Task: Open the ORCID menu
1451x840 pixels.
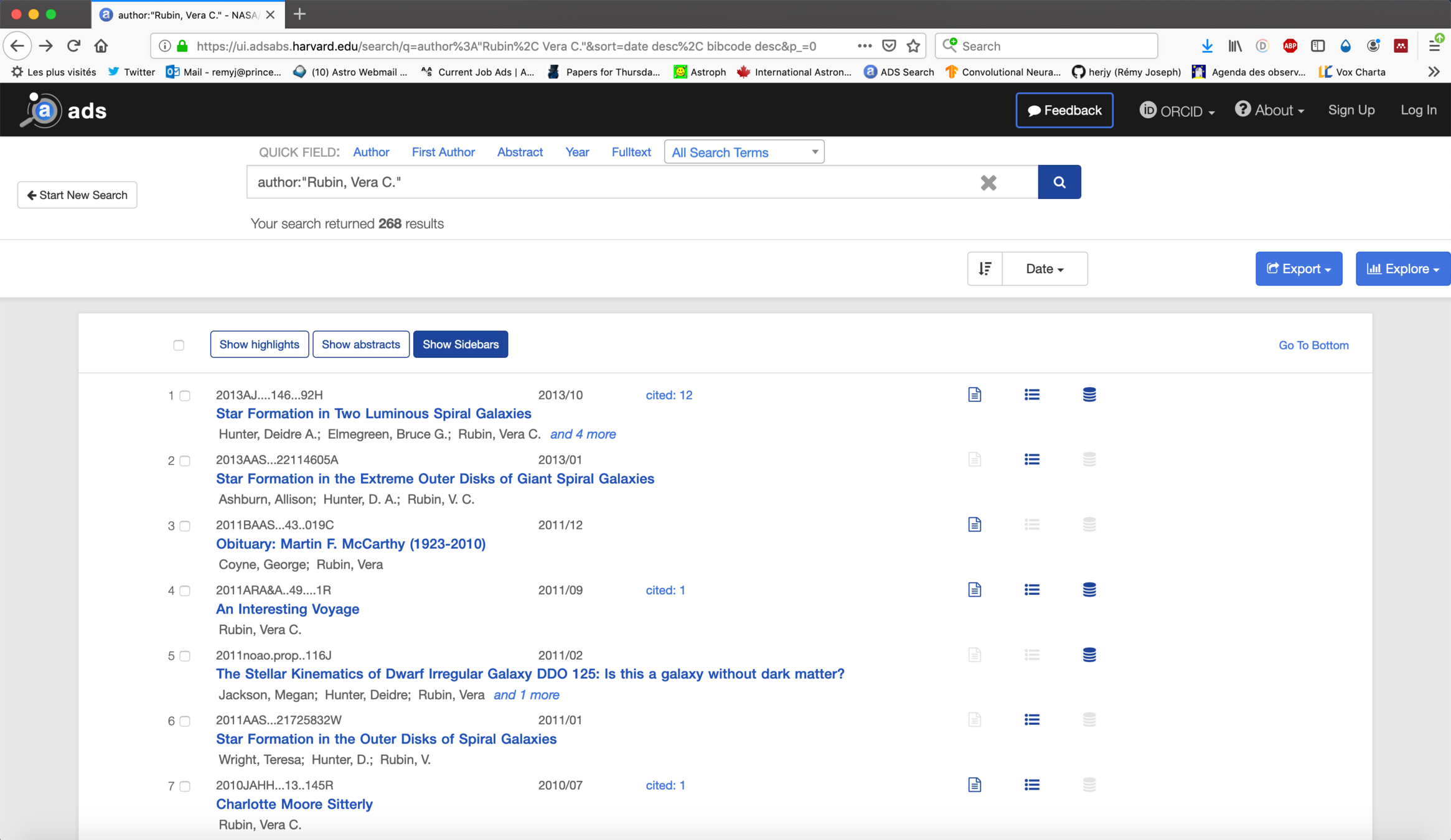Action: point(1177,111)
